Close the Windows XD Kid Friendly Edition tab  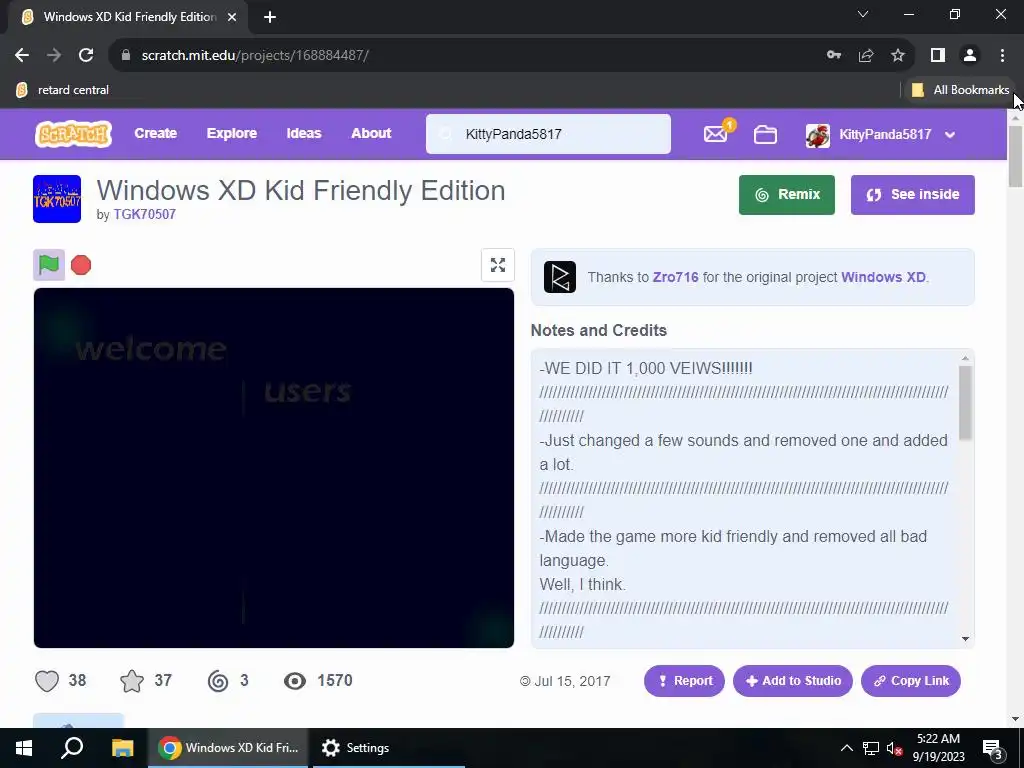point(232,17)
